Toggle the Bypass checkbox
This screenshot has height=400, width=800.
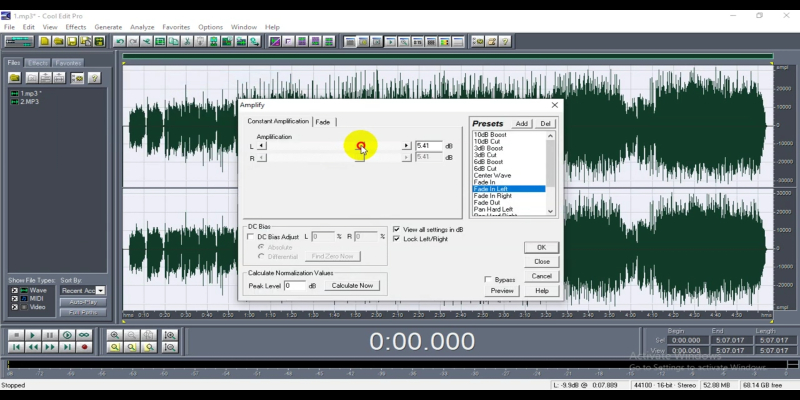click(488, 279)
